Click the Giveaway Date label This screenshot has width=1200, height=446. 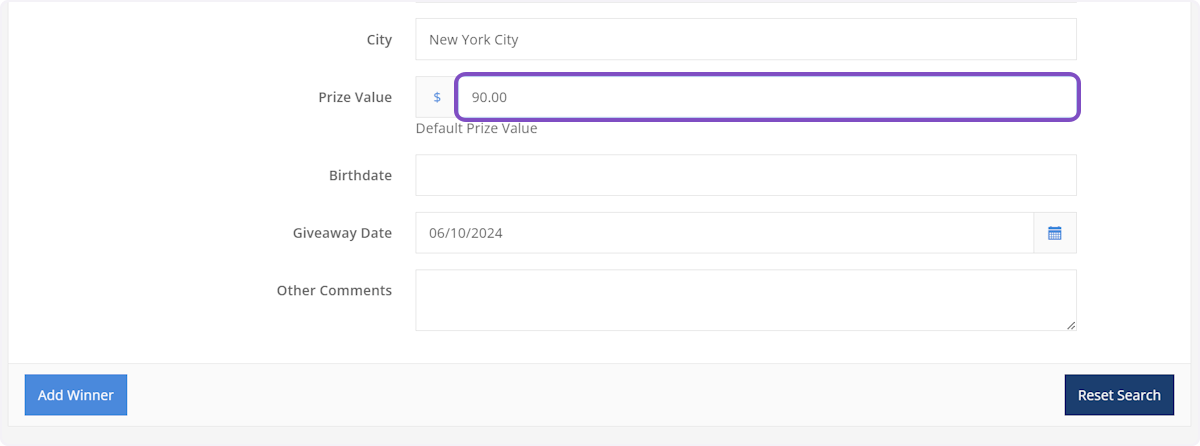[x=342, y=233]
